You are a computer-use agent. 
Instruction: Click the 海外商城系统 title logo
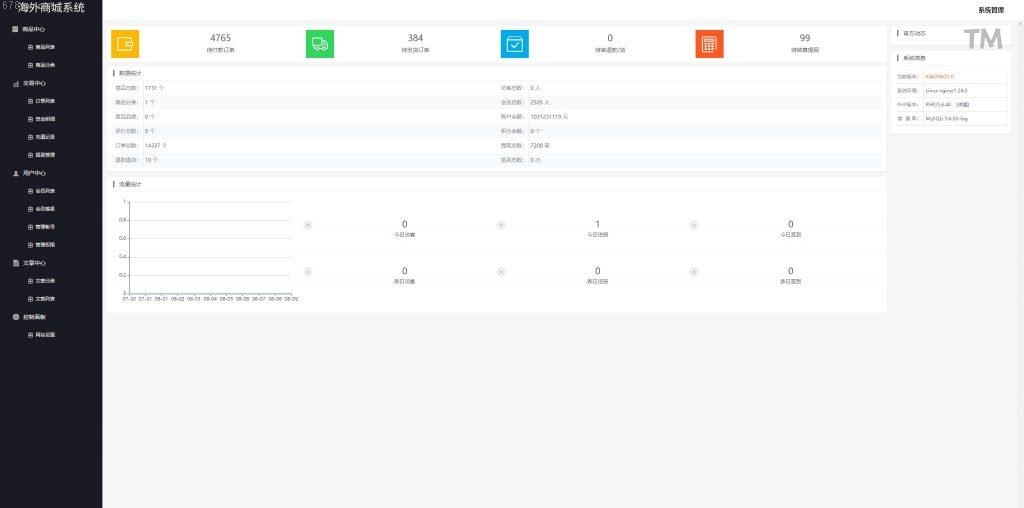[x=52, y=8]
